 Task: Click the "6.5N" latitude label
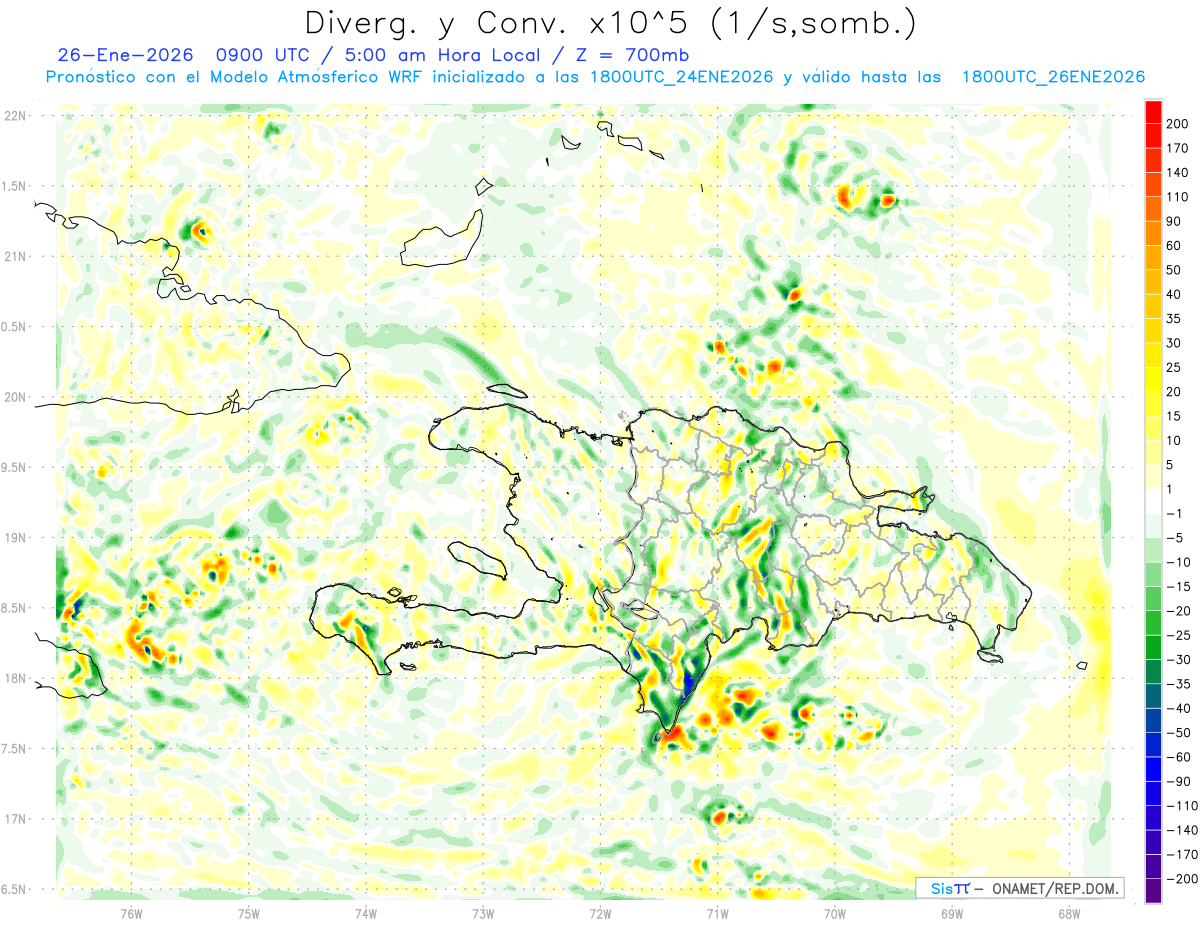[15, 889]
